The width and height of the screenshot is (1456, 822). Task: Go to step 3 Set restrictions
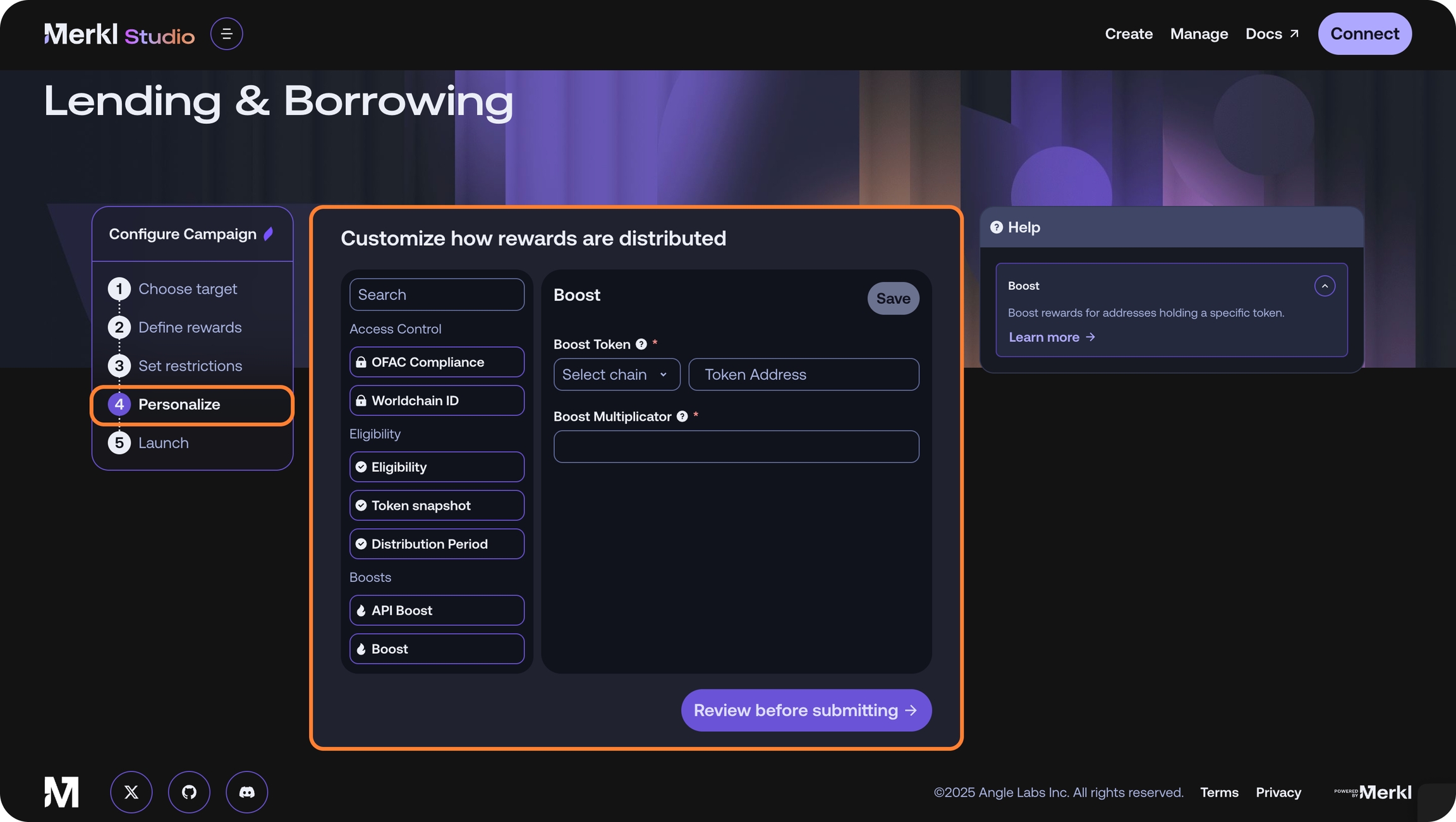point(190,366)
